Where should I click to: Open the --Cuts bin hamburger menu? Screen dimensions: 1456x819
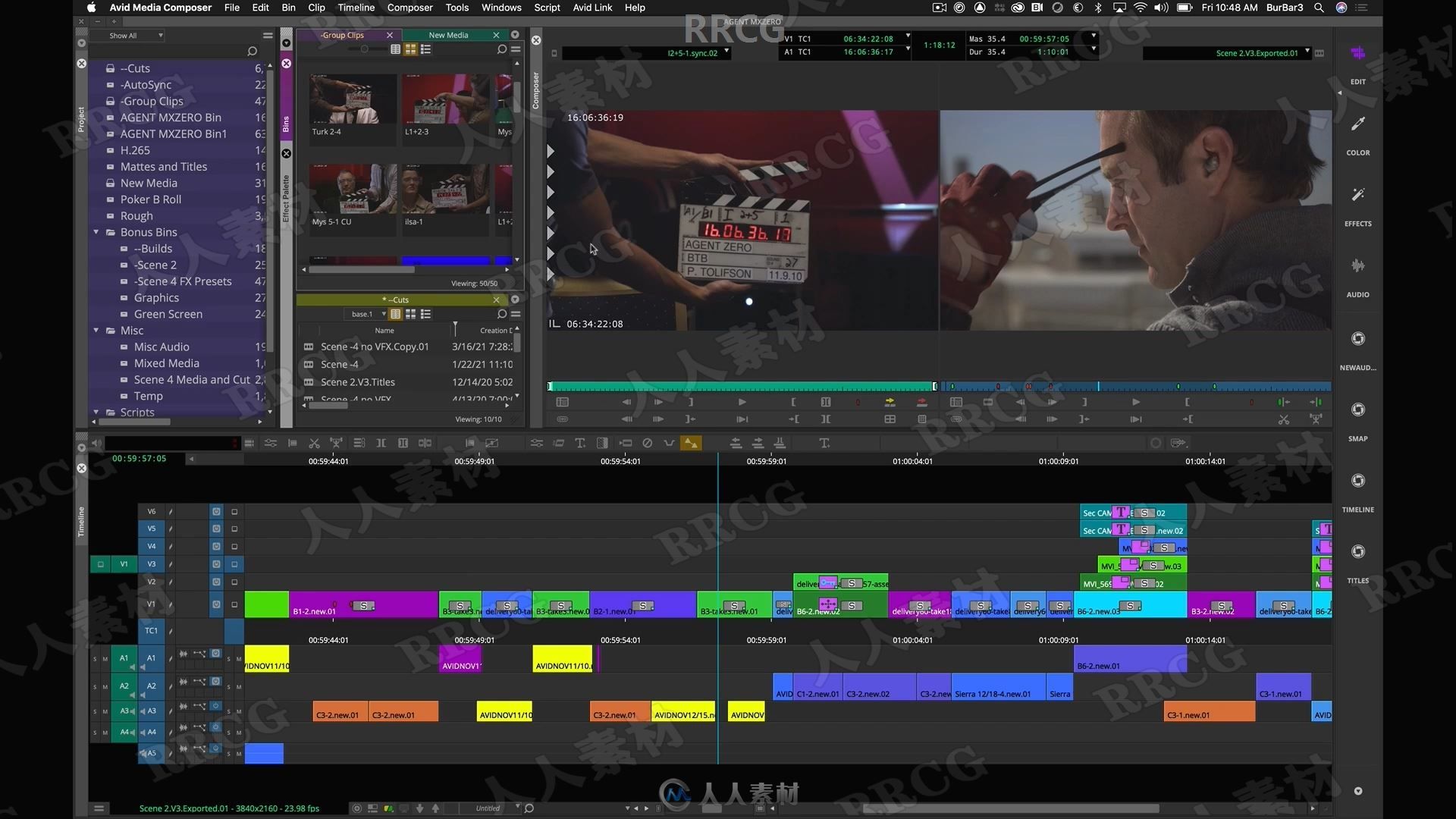coord(516,314)
